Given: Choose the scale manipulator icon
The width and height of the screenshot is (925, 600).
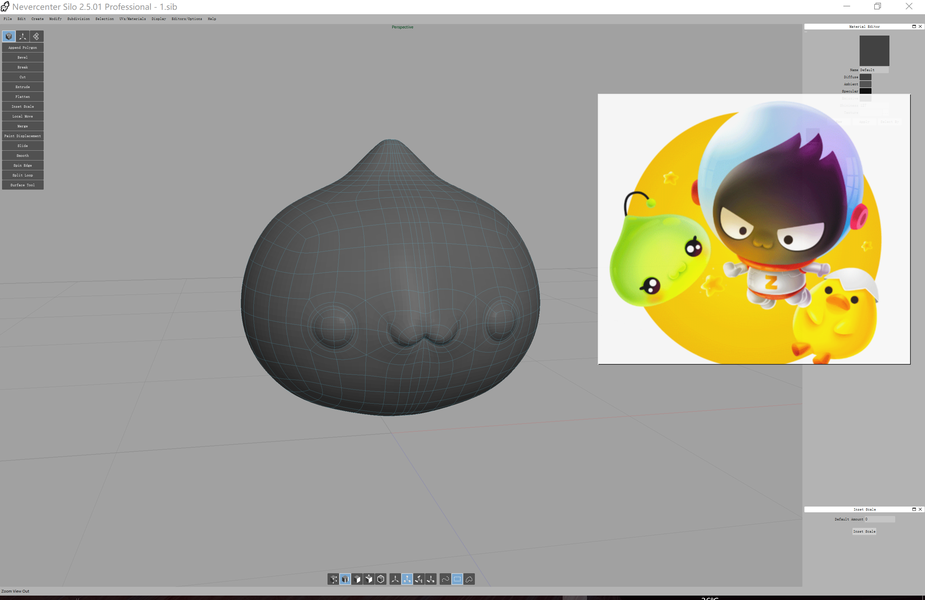Looking at the screenshot, I should point(431,579).
